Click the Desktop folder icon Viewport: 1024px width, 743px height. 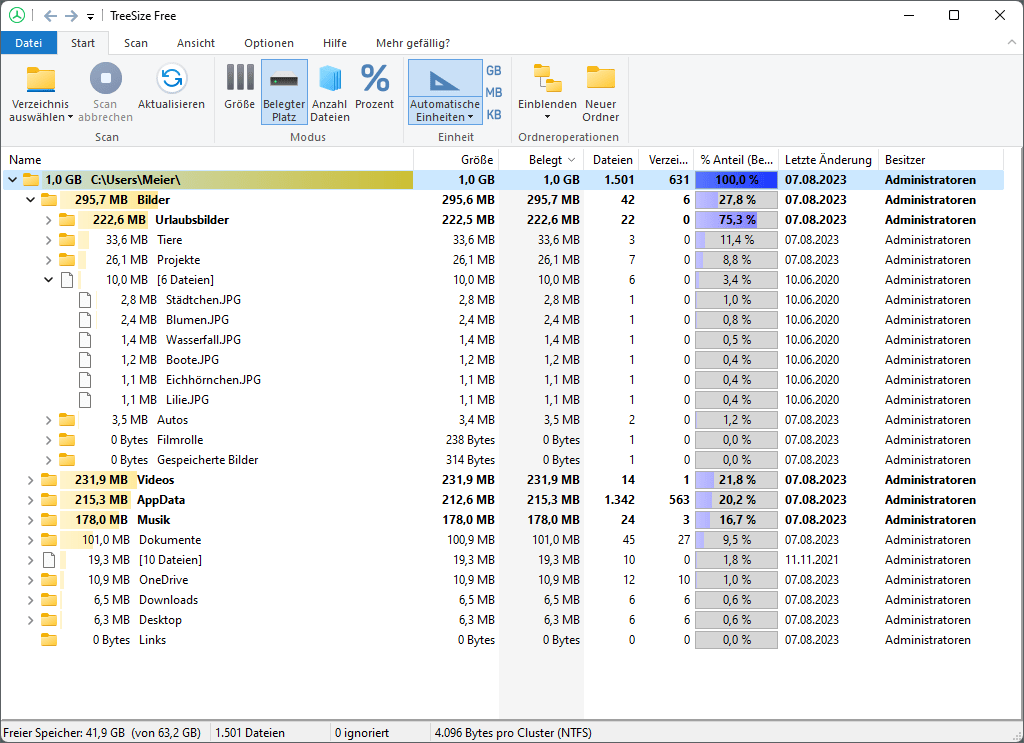pyautogui.click(x=49, y=620)
